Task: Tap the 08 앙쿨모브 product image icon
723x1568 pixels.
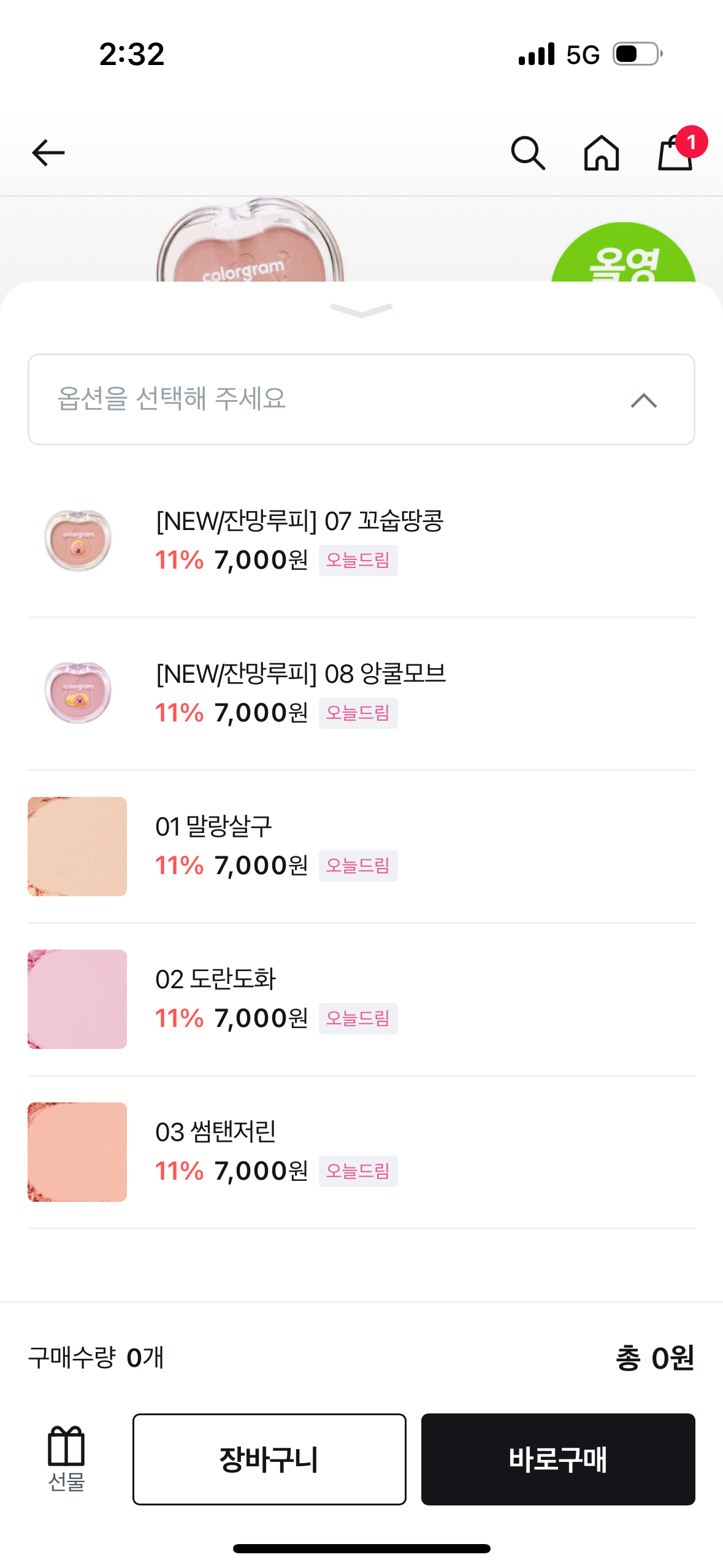Action: tap(78, 693)
